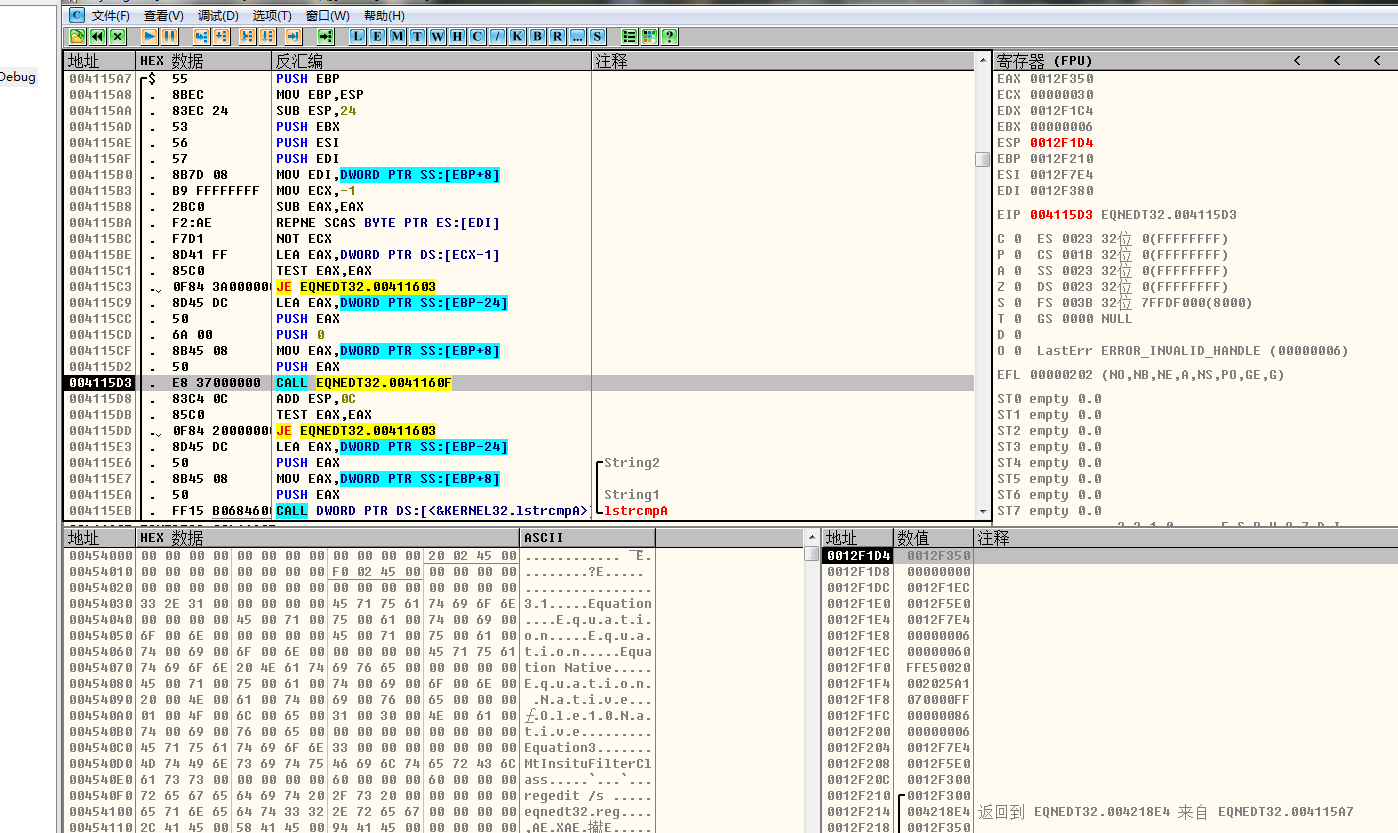
Task: Open the 选项(T) options menu
Action: pos(272,16)
